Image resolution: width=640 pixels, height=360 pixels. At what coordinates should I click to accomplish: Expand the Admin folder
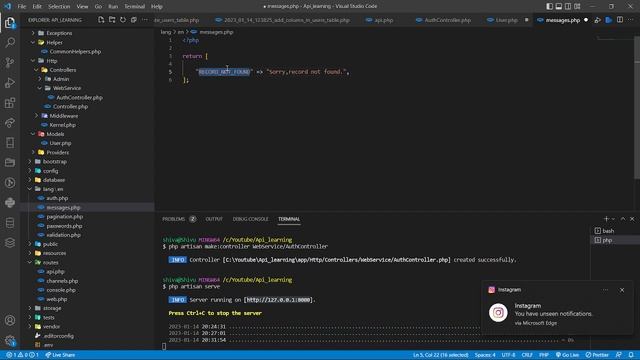coord(60,79)
